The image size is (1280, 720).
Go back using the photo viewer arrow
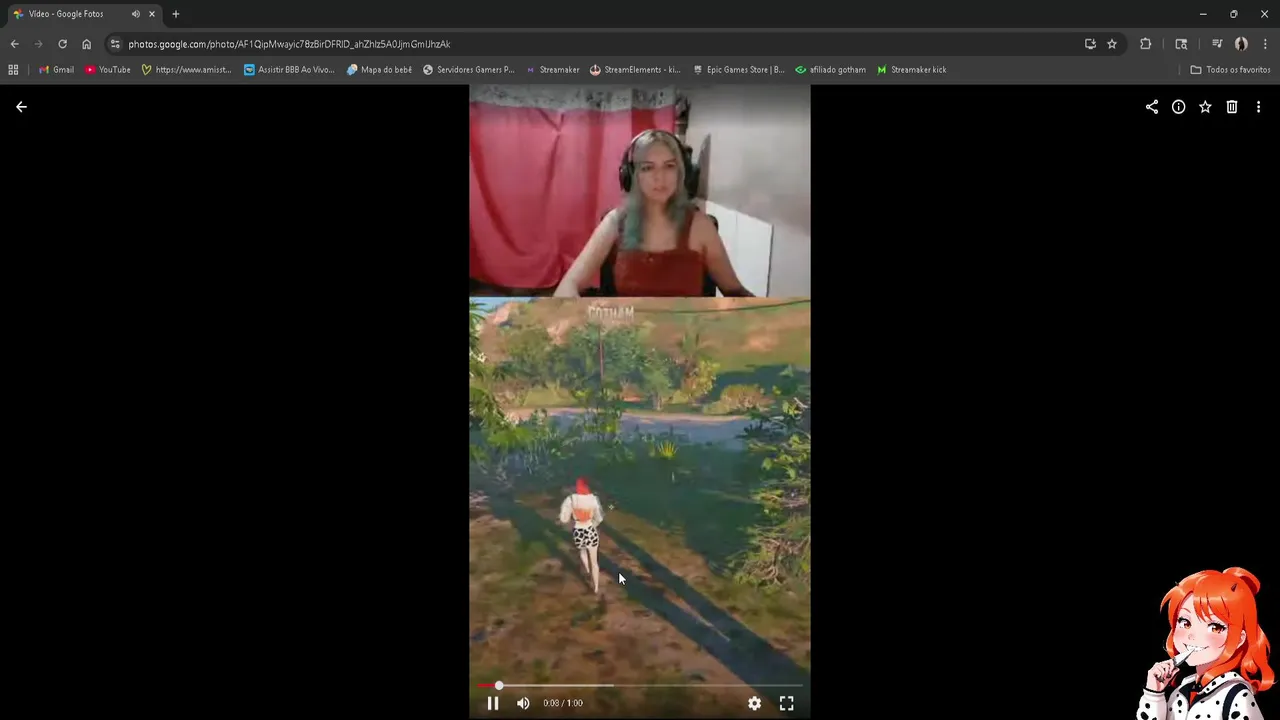point(21,107)
